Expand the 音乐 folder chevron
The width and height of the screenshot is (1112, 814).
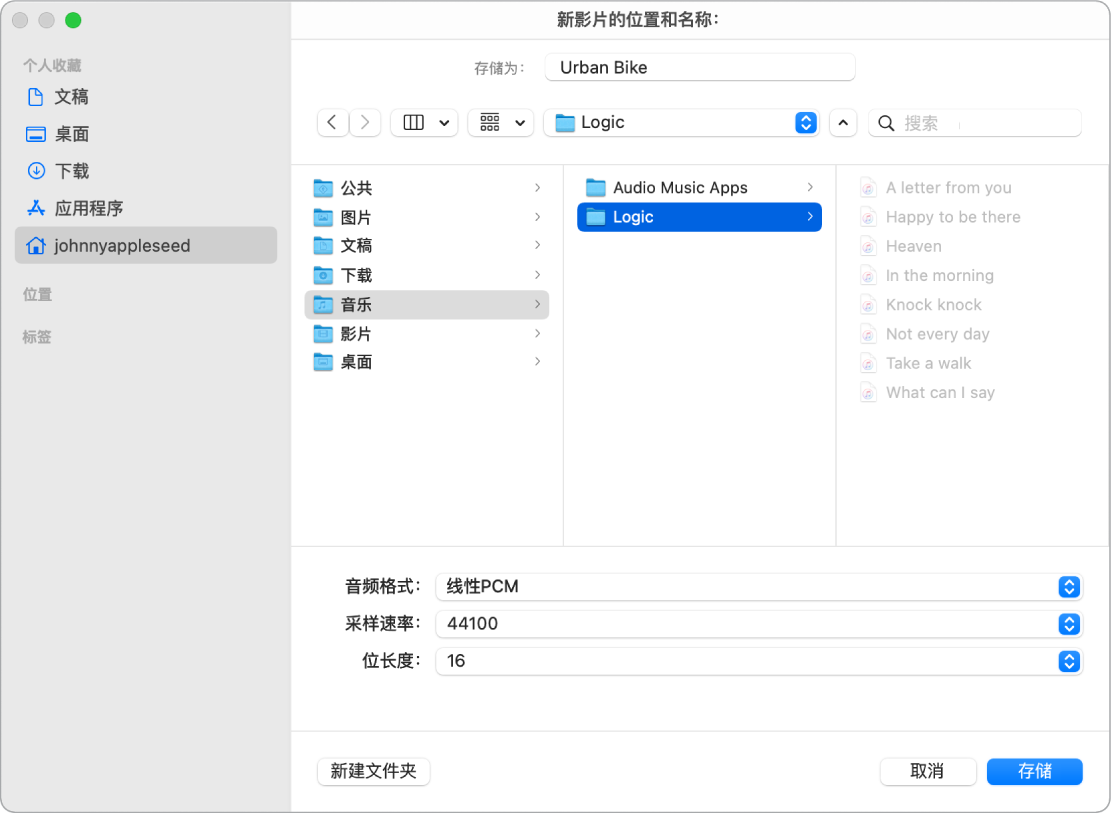point(535,304)
